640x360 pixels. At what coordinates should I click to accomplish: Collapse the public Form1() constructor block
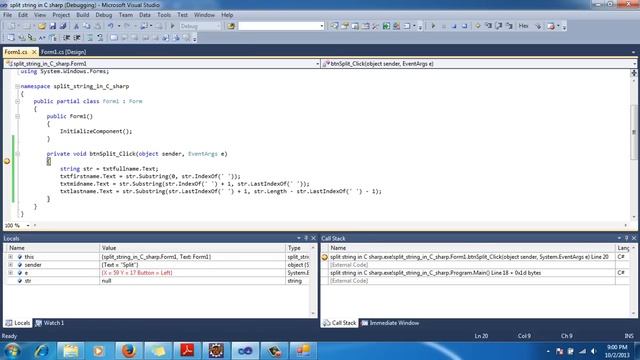pyautogui.click(x=17, y=116)
